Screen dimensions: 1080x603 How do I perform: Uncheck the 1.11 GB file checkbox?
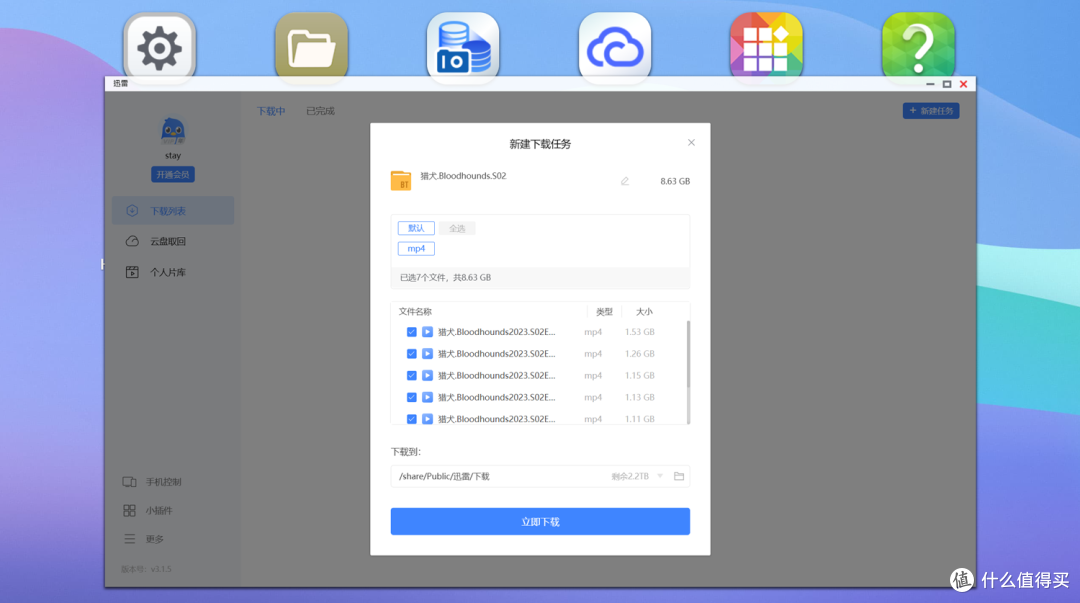412,419
